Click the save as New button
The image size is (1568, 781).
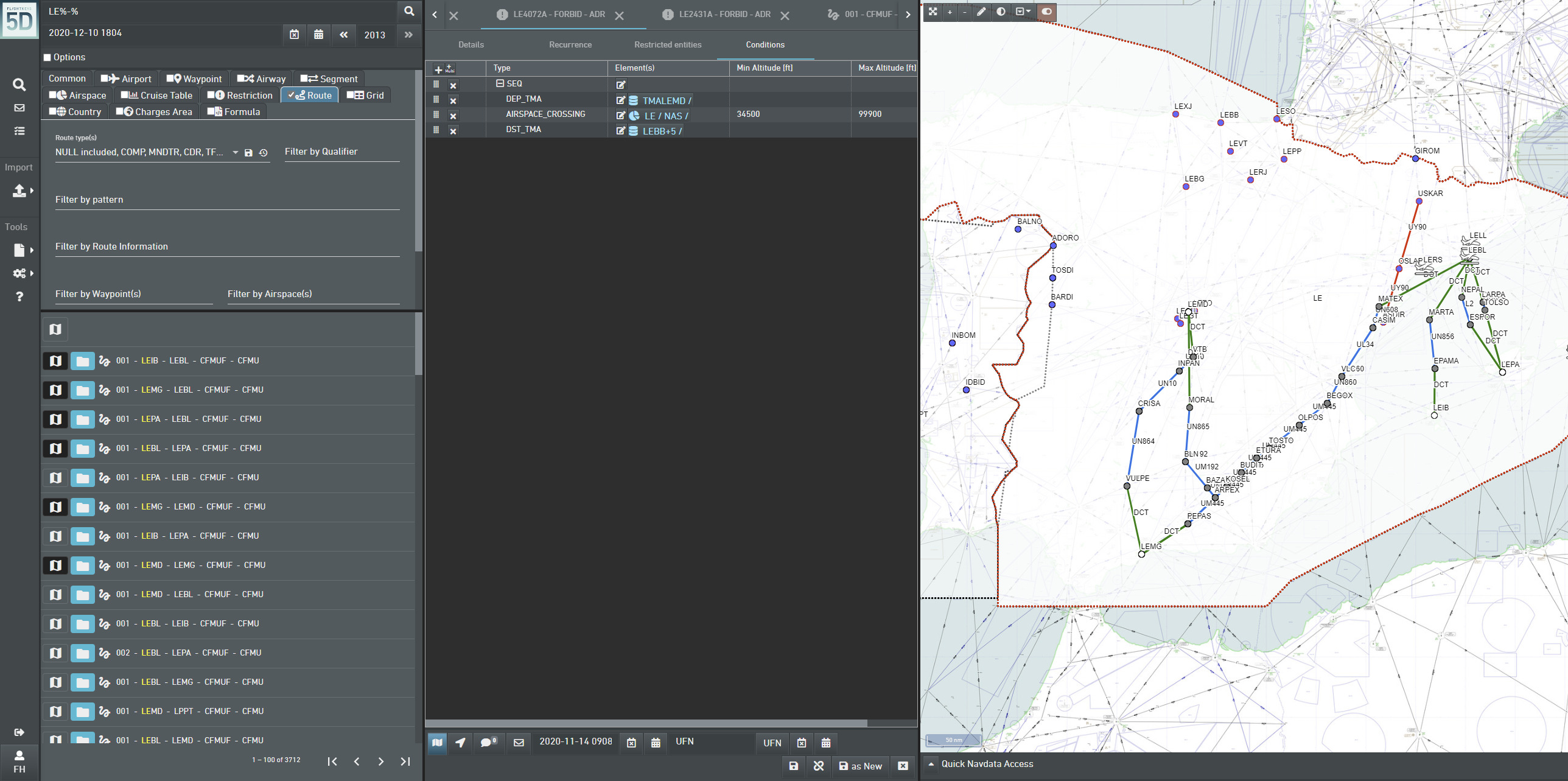[x=860, y=766]
